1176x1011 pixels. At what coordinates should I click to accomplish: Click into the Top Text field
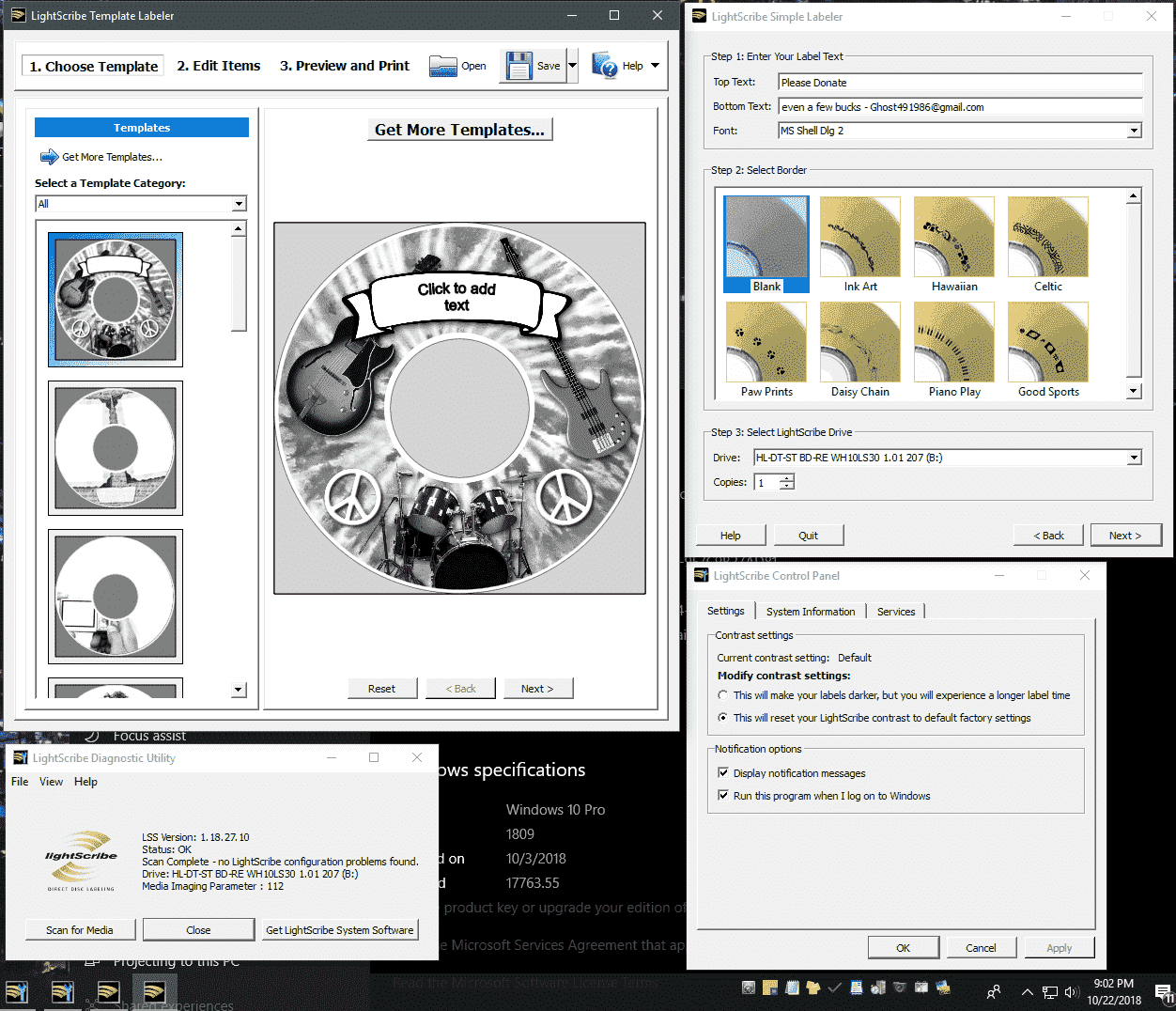tap(960, 83)
